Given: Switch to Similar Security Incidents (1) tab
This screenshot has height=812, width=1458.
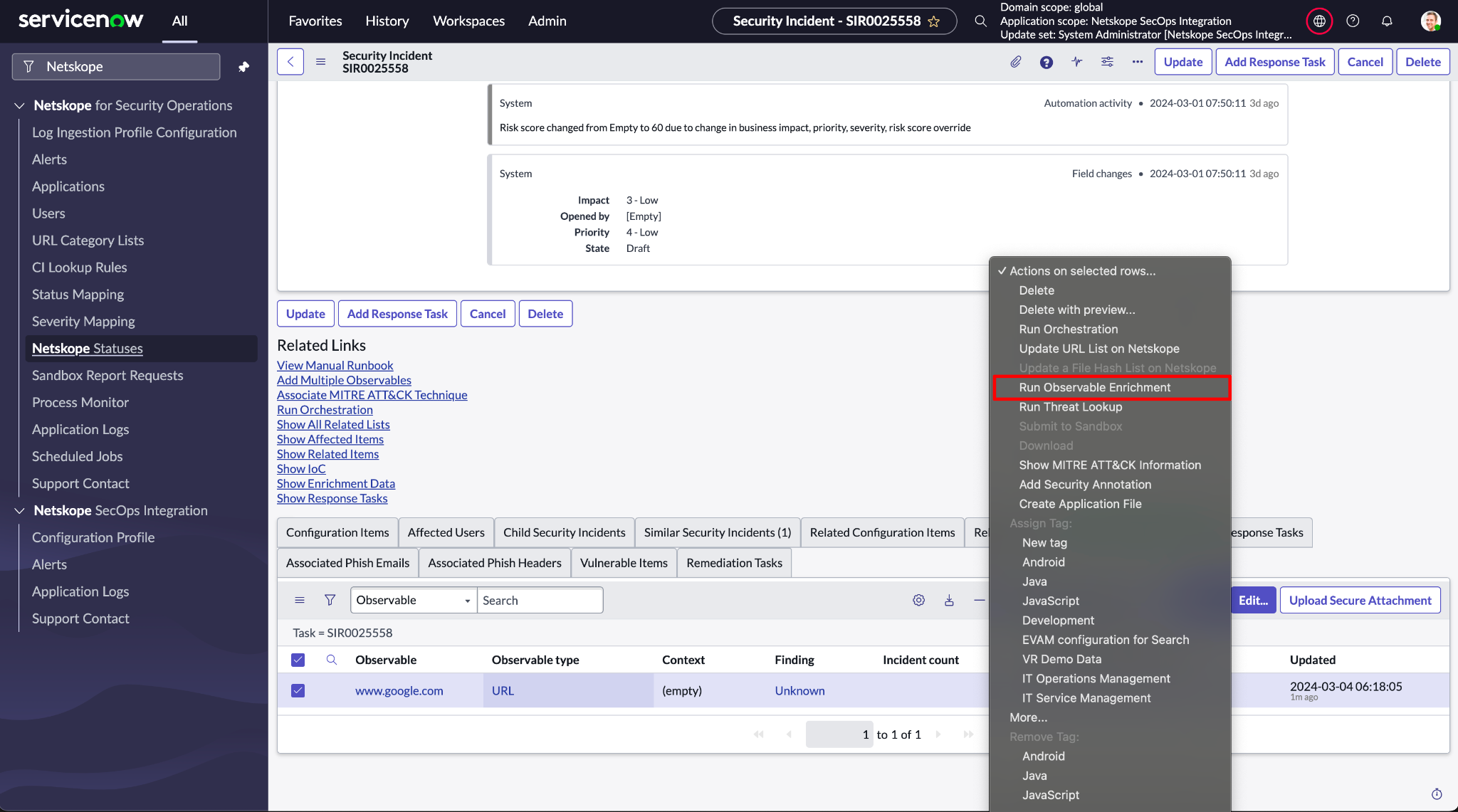Looking at the screenshot, I should click(717, 532).
